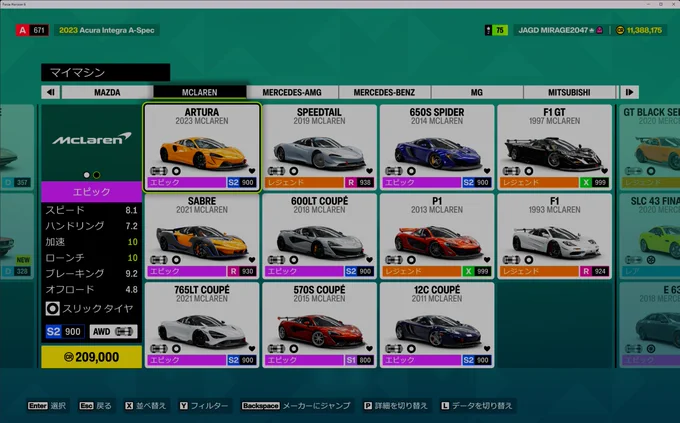Click the heart icon on 600LT Coupé card
Image resolution: width=680 pixels, height=423 pixels.
[369, 260]
